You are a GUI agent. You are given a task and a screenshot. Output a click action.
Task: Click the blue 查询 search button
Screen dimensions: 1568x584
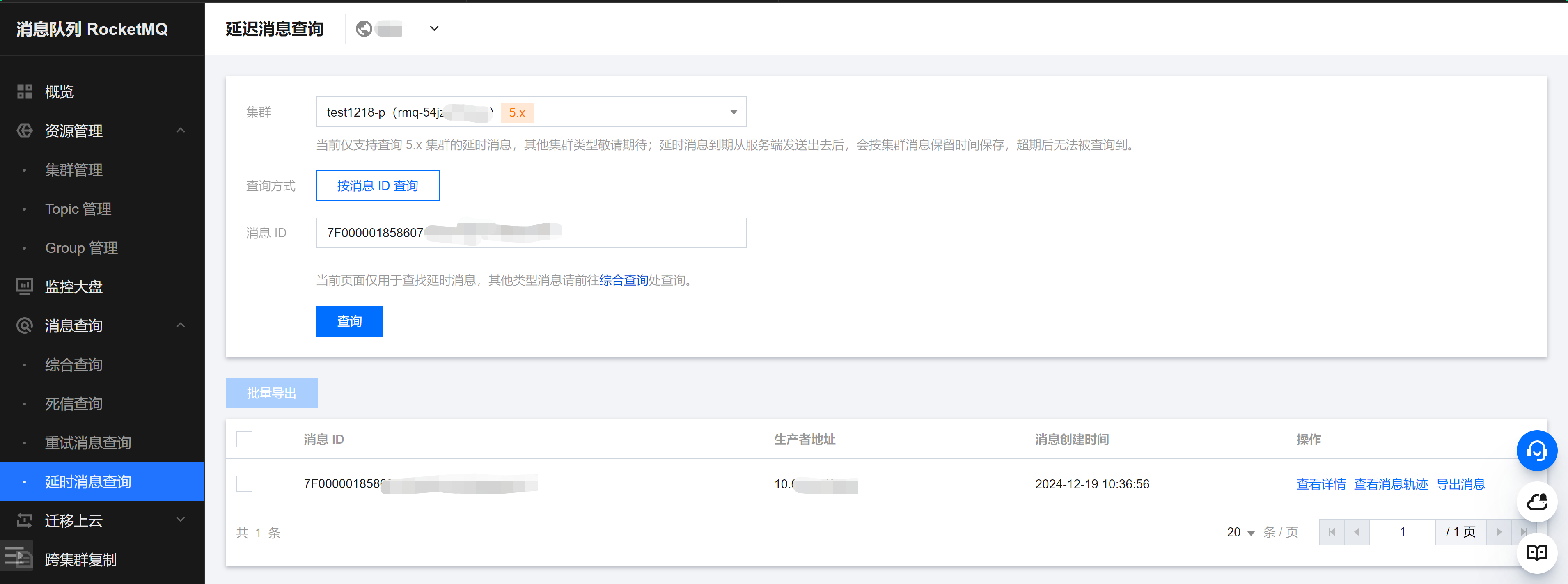pos(349,321)
